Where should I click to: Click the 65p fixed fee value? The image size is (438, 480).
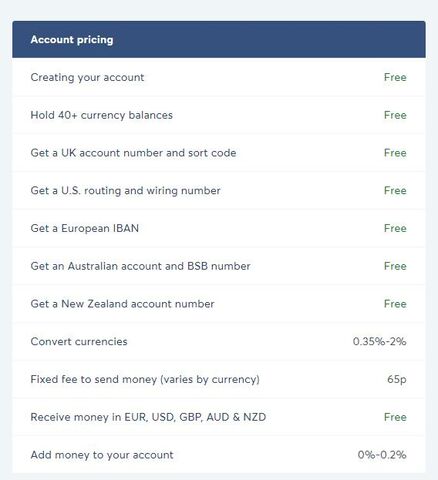click(x=397, y=379)
